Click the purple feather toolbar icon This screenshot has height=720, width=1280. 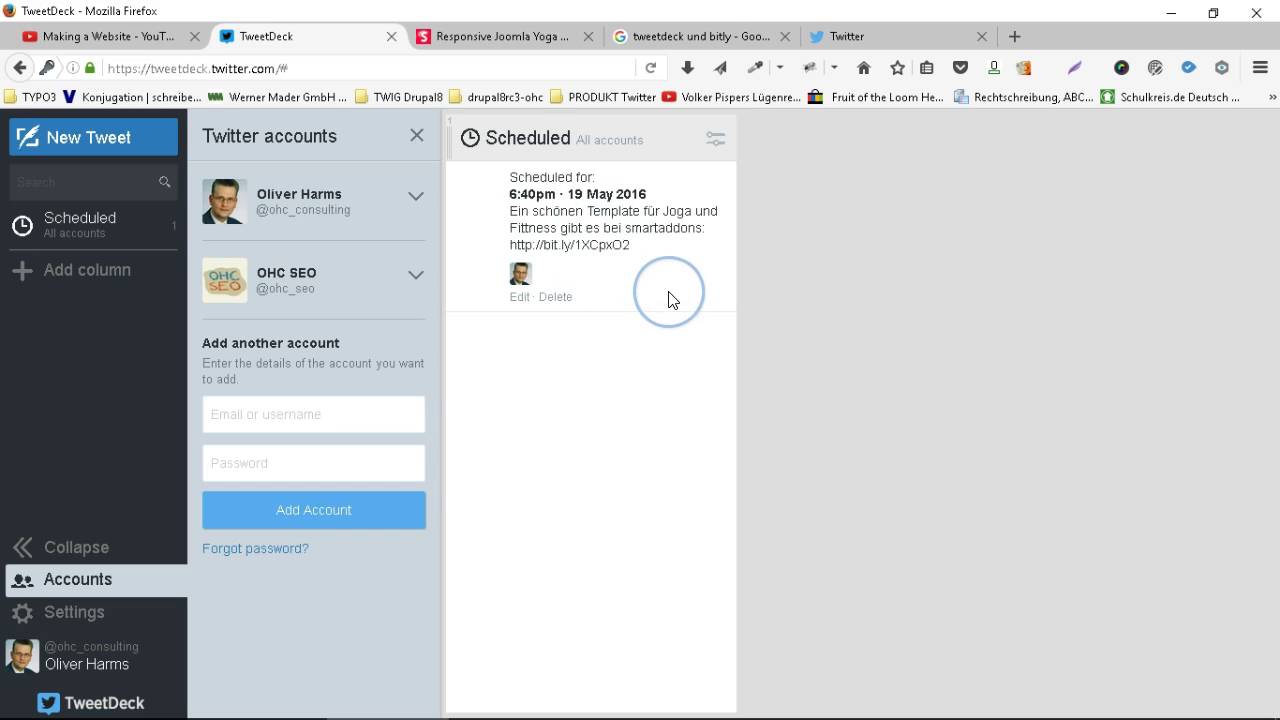[x=1075, y=68]
